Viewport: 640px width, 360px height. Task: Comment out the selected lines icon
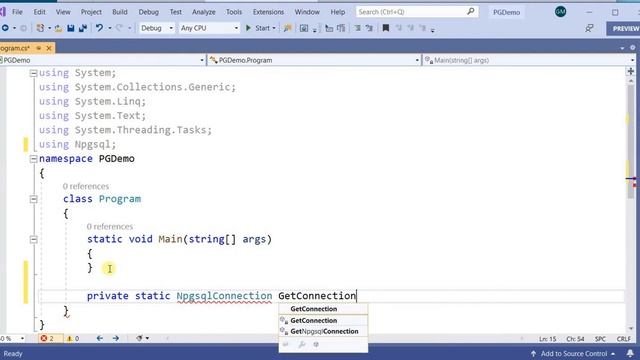click(329, 28)
